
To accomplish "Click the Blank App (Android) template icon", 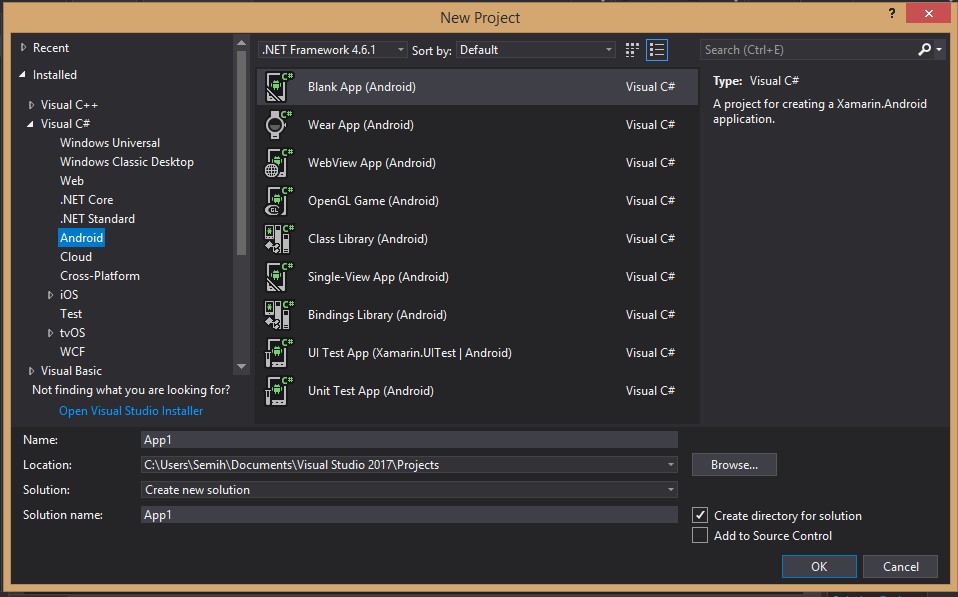I will (x=279, y=87).
